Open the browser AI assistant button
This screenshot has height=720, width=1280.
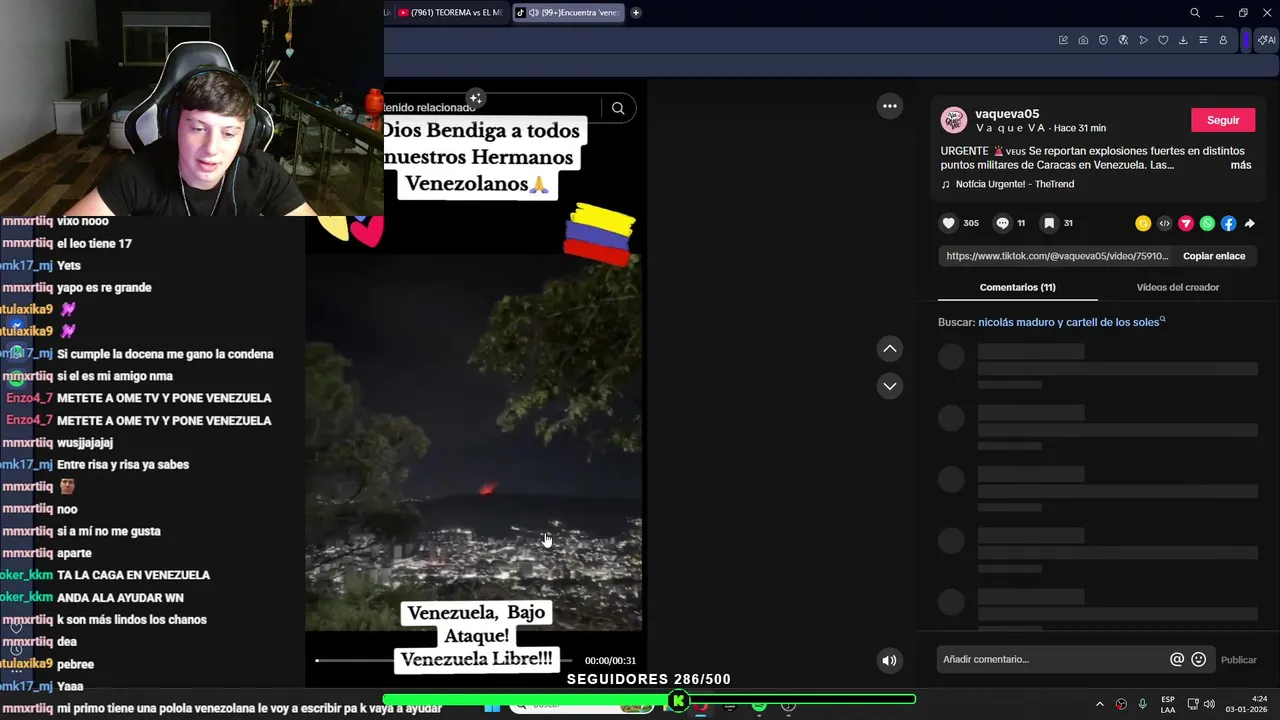click(x=1266, y=40)
